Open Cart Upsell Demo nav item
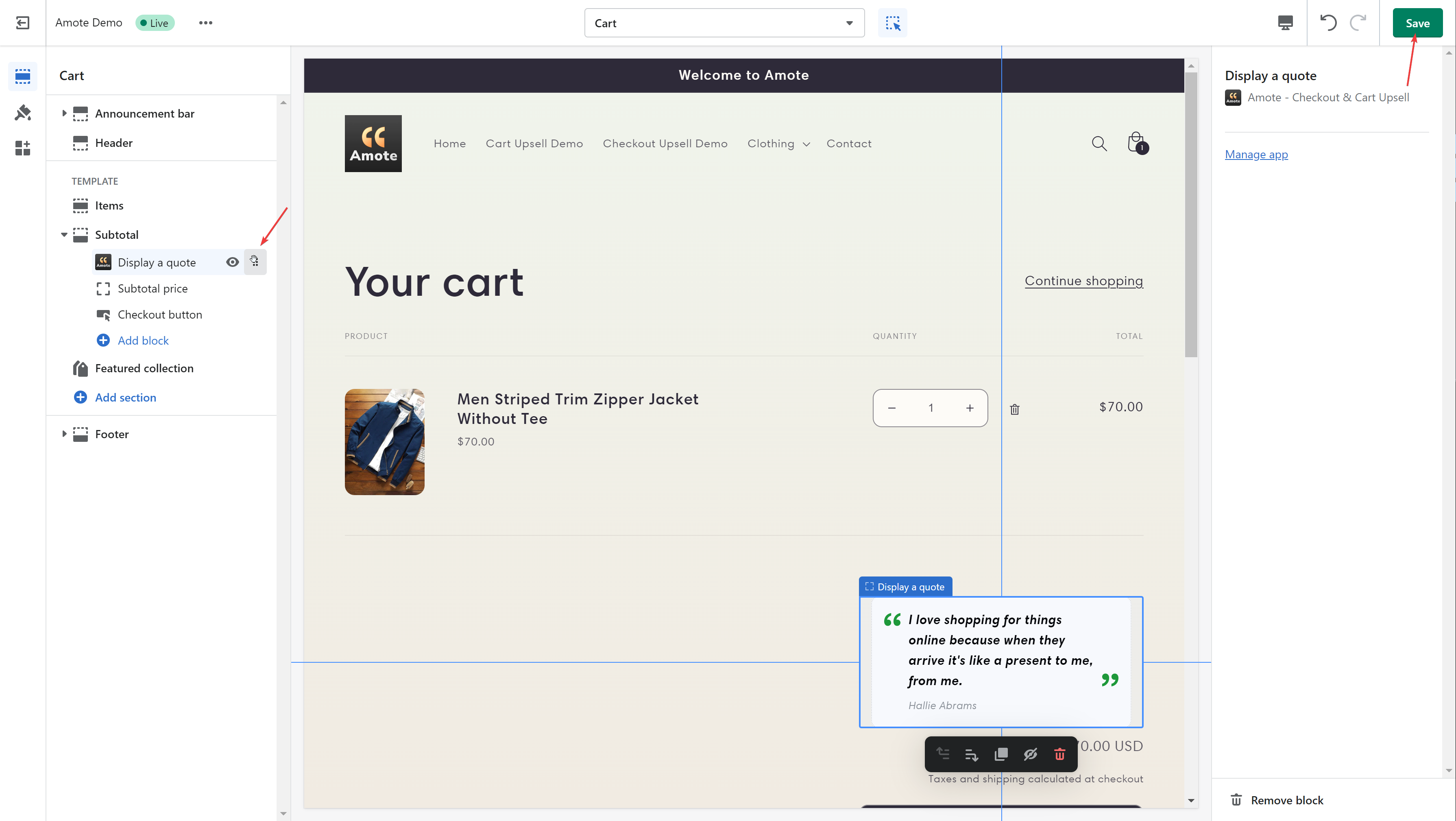The image size is (1456, 821). coord(534,144)
